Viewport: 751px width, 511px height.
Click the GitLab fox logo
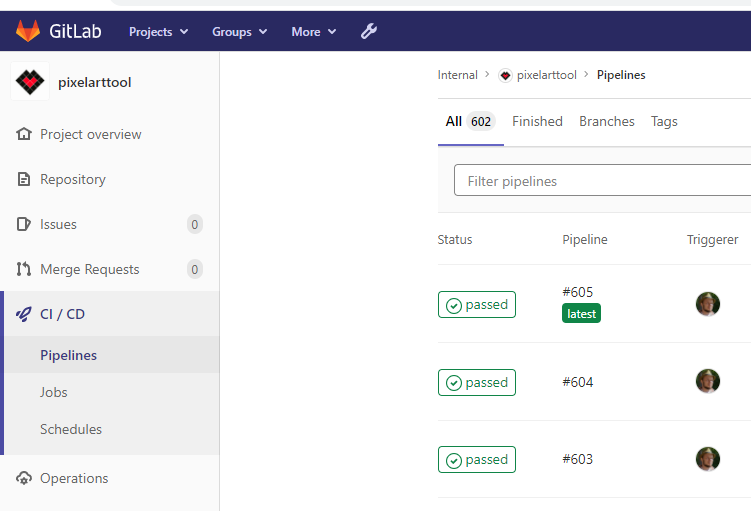28,31
